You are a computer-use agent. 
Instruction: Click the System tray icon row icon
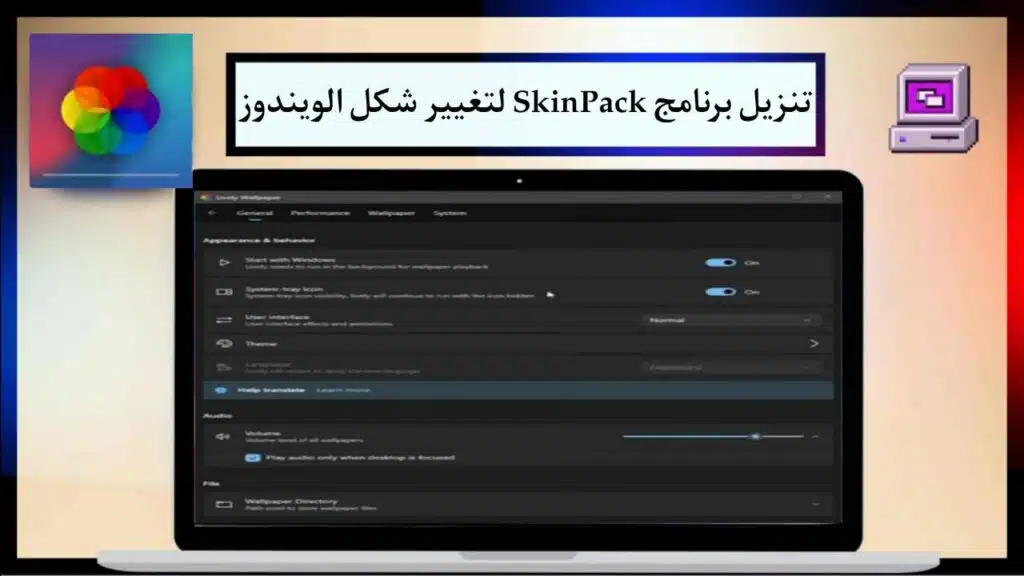(224, 292)
